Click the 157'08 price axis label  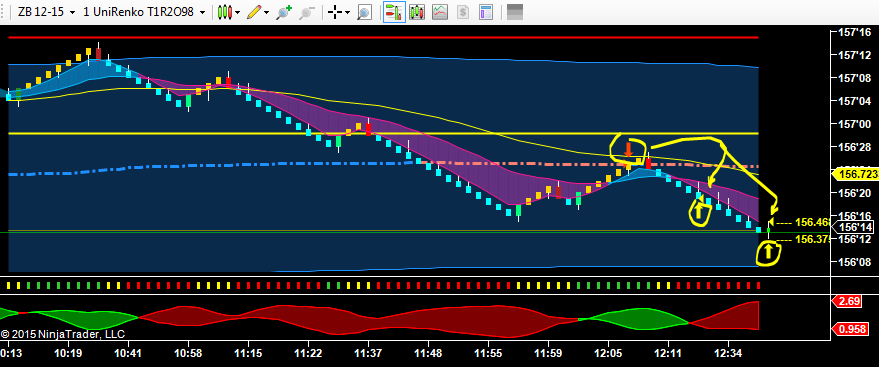coord(855,78)
